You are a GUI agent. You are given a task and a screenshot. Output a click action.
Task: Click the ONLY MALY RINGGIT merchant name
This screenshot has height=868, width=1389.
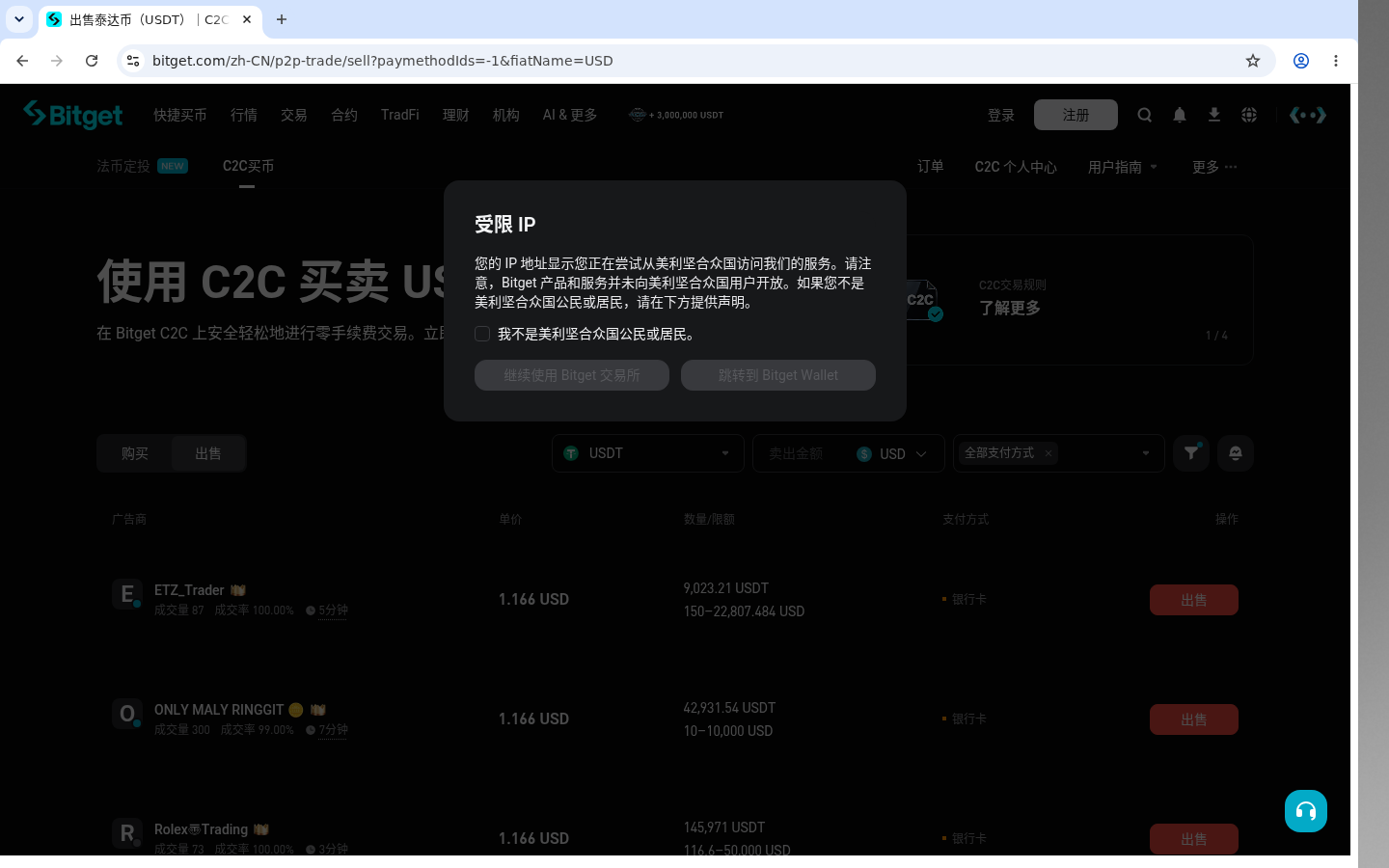[219, 710]
